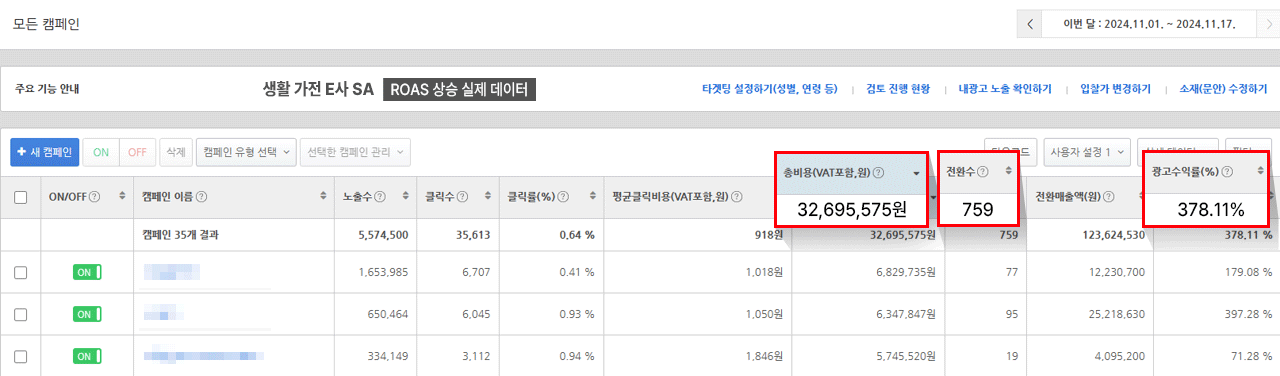1280x376 pixels.
Task: Click the 123,624,530 conversion revenue total
Action: click(x=1113, y=235)
